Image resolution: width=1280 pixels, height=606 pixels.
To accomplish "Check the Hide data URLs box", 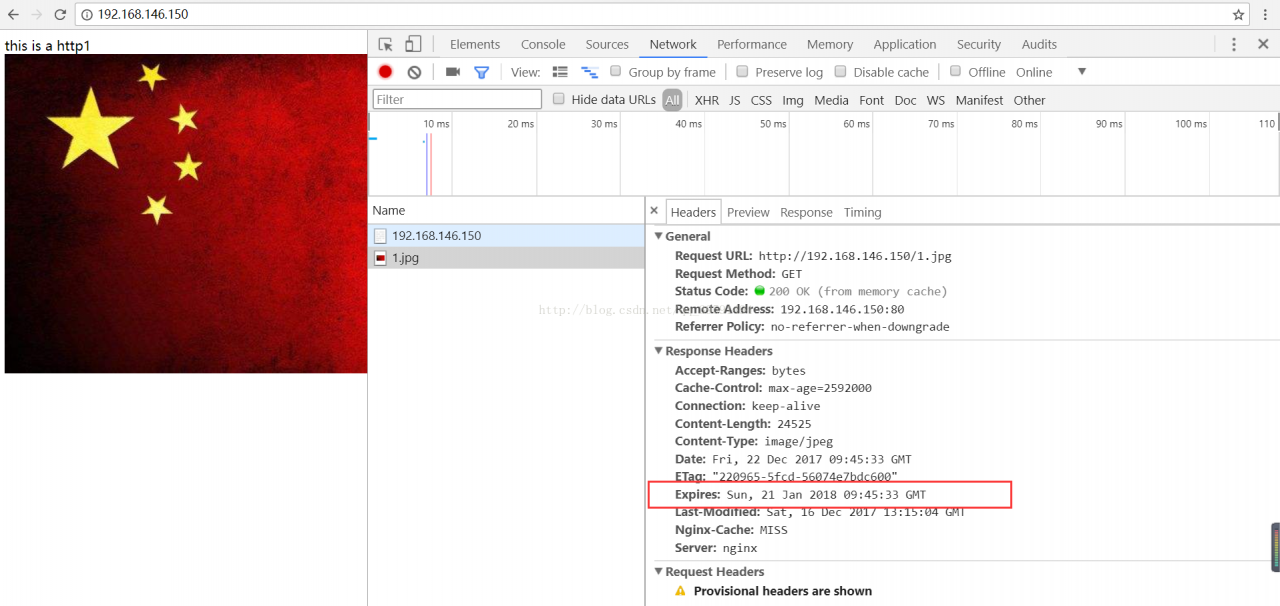I will [558, 99].
